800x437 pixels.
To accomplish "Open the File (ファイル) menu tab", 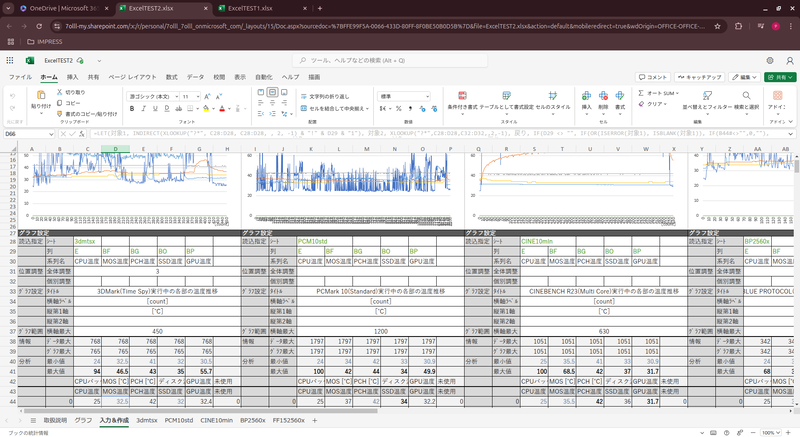I will pos(20,77).
